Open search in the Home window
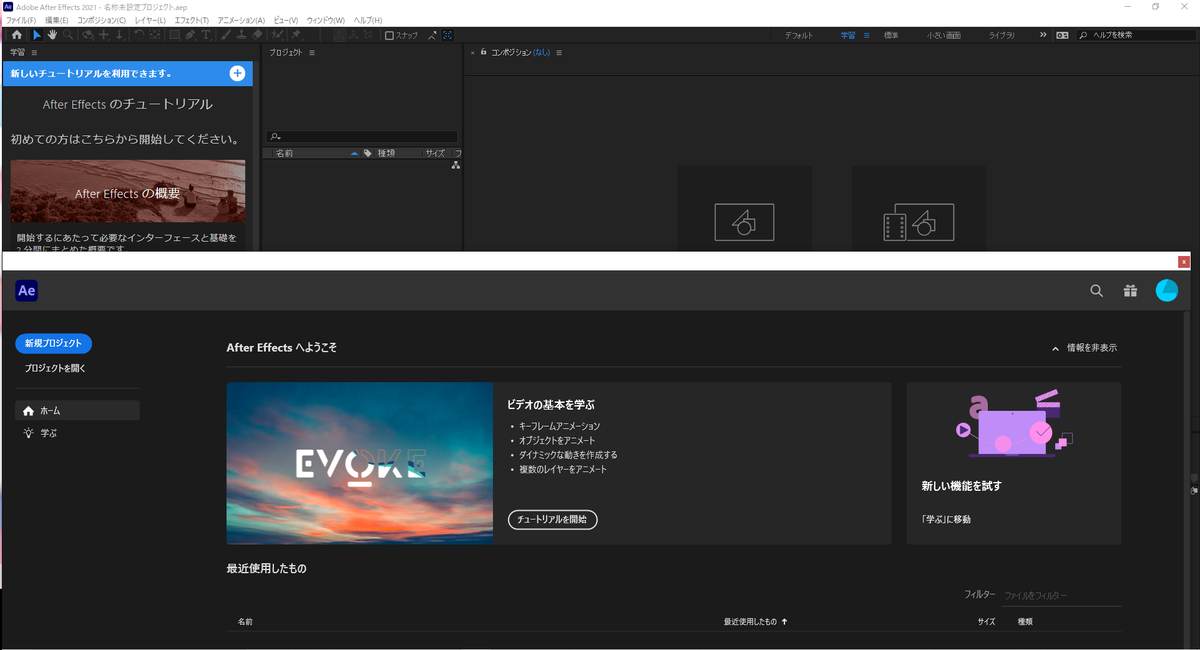 coord(1097,291)
